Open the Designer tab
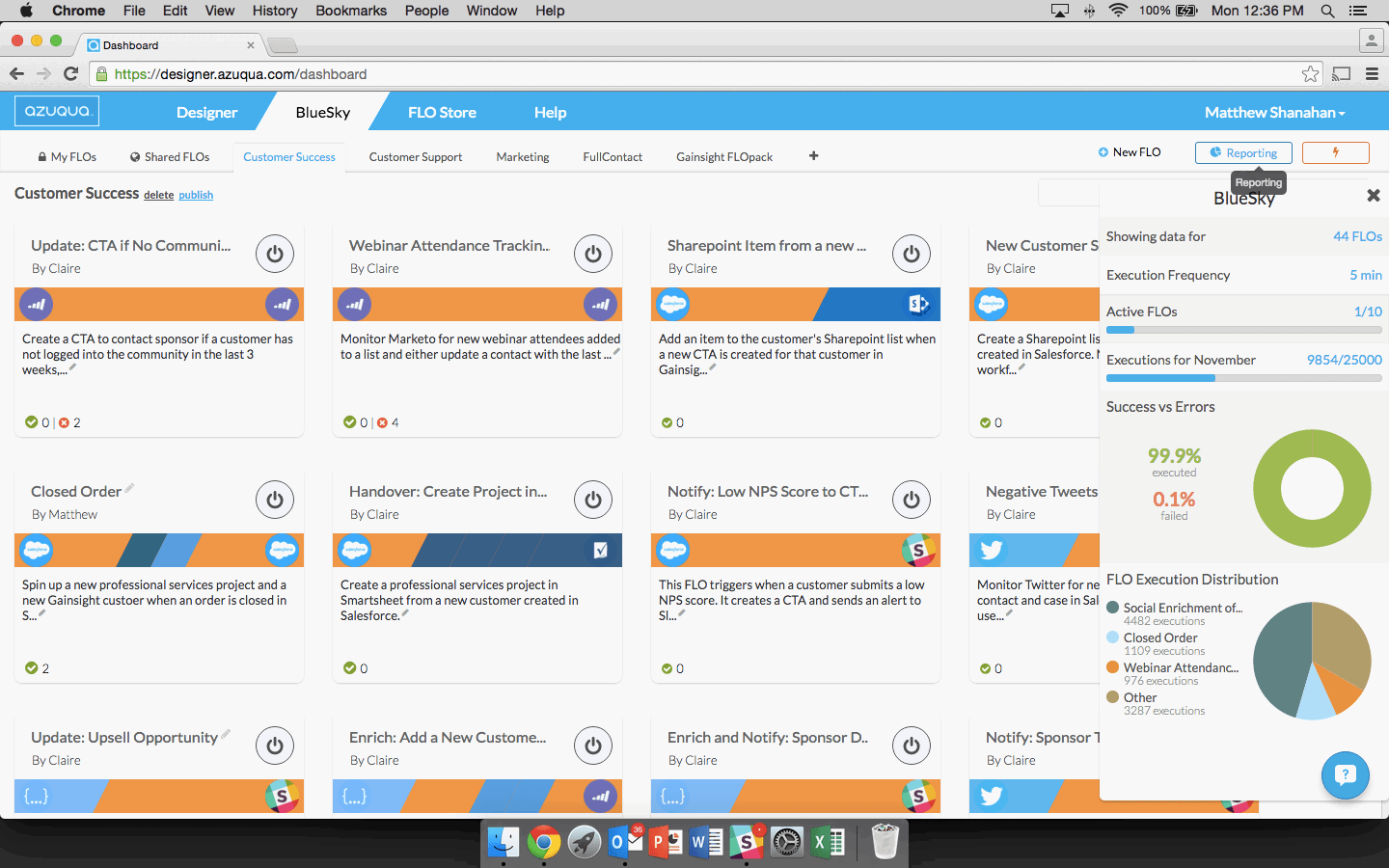Viewport: 1389px width, 868px height. 206,112
